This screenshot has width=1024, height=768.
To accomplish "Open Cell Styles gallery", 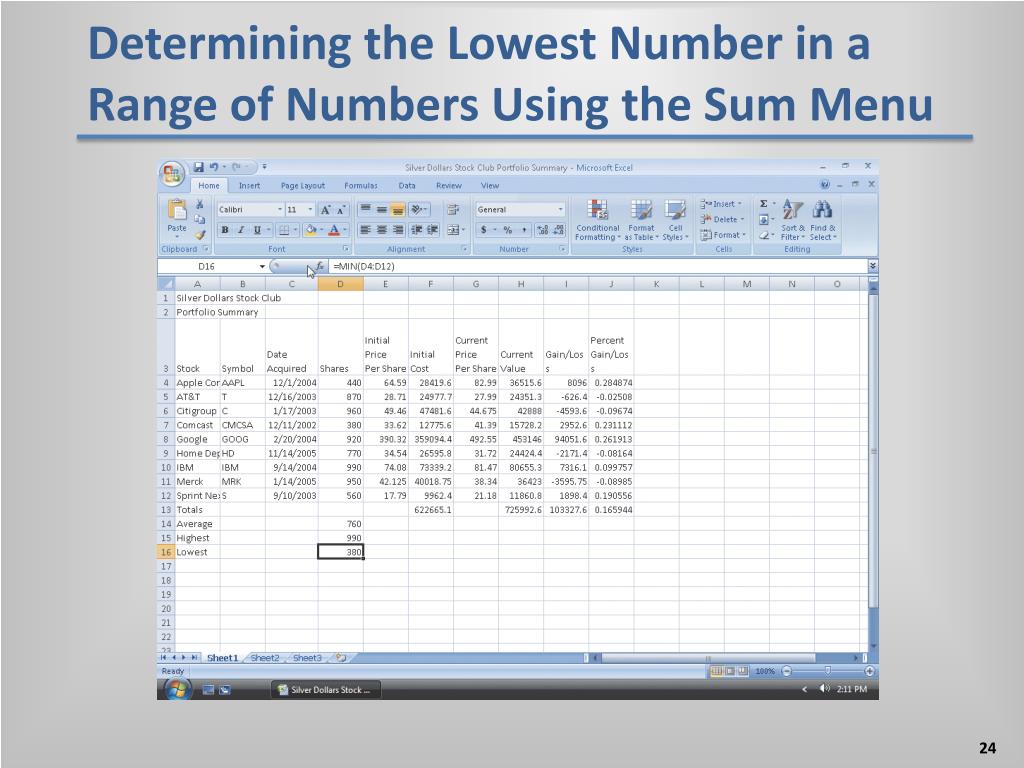I will point(675,220).
